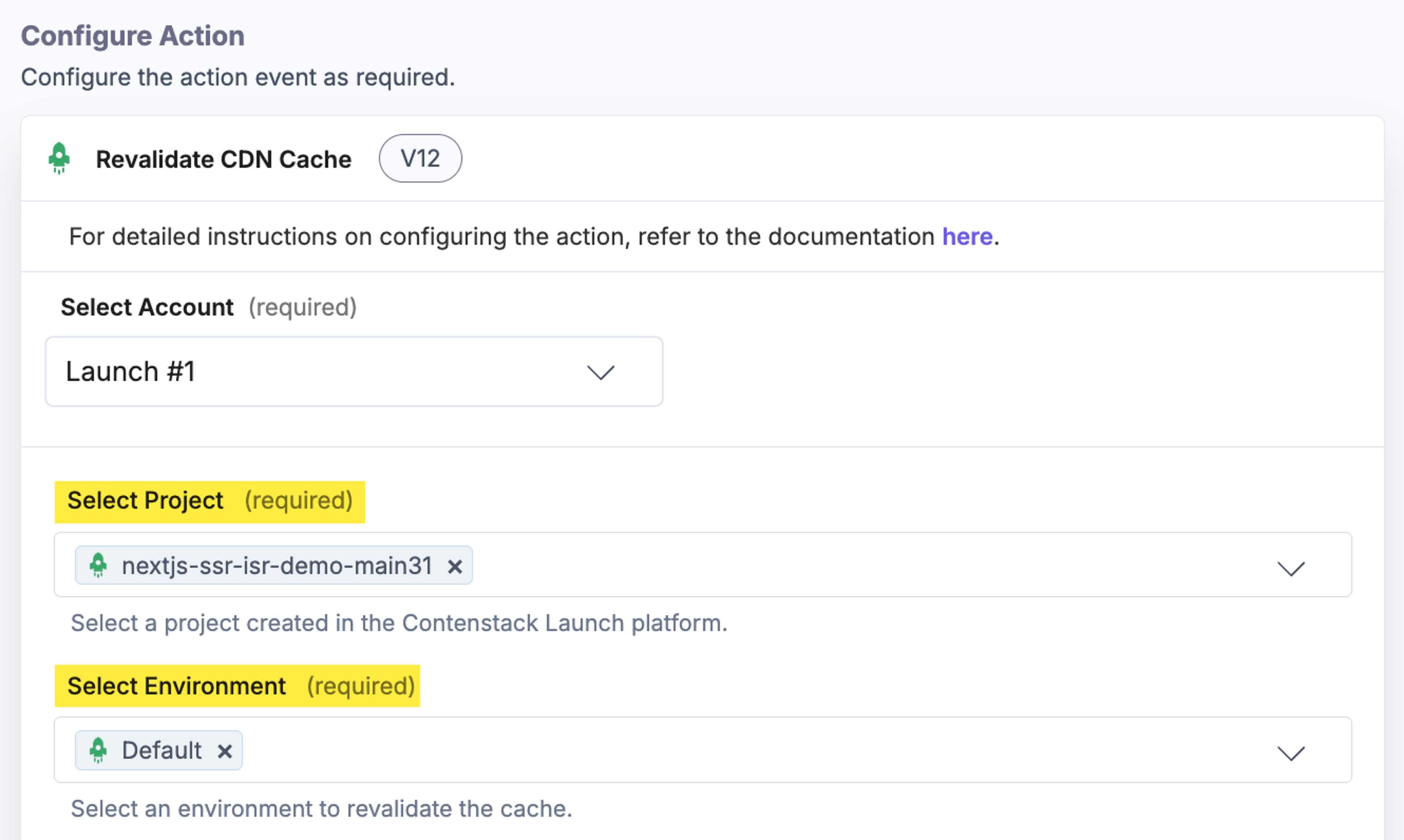This screenshot has width=1404, height=840.
Task: Click the V12 version badge
Action: pyautogui.click(x=420, y=158)
